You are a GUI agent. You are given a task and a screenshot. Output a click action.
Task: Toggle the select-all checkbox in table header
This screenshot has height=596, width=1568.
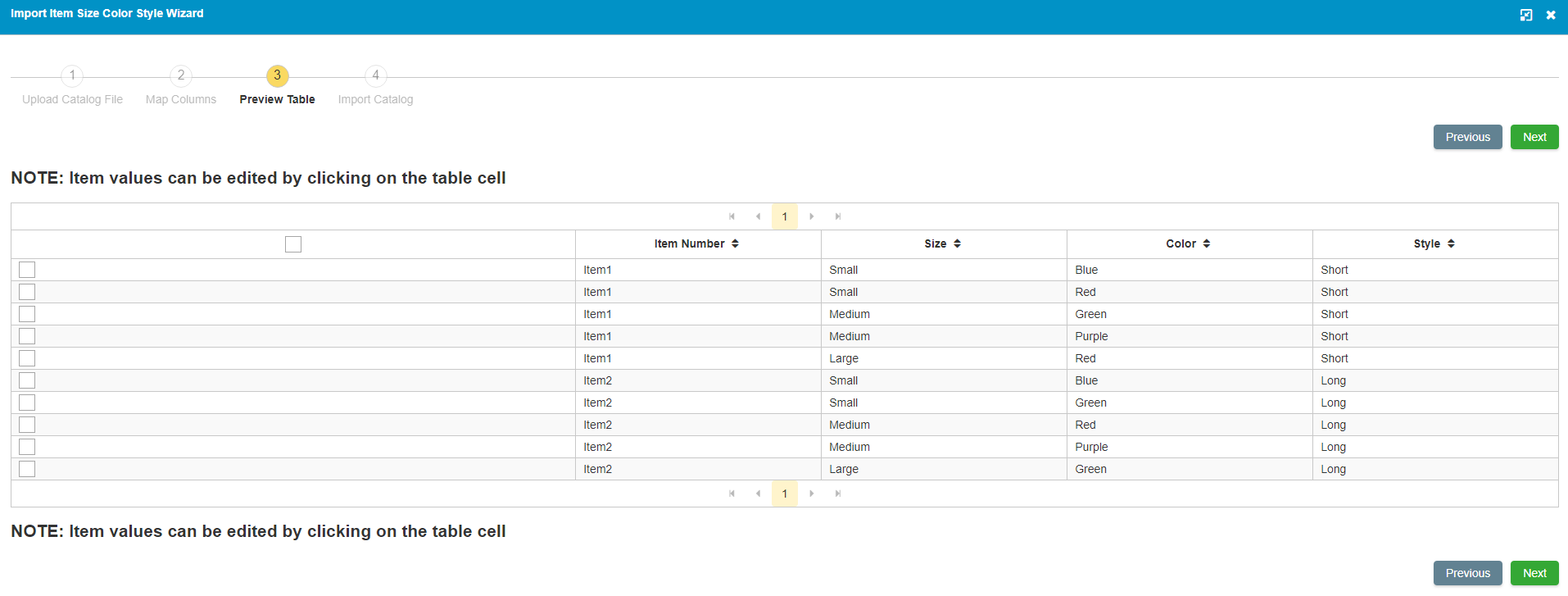tap(293, 244)
